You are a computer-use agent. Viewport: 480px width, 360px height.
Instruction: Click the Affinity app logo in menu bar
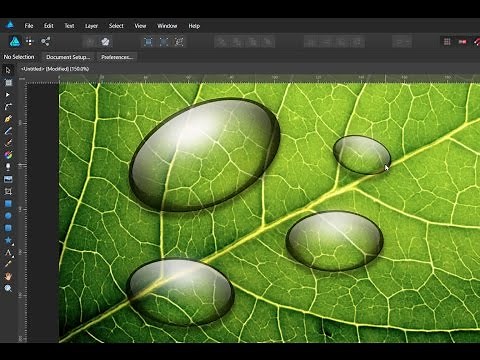(x=10, y=25)
